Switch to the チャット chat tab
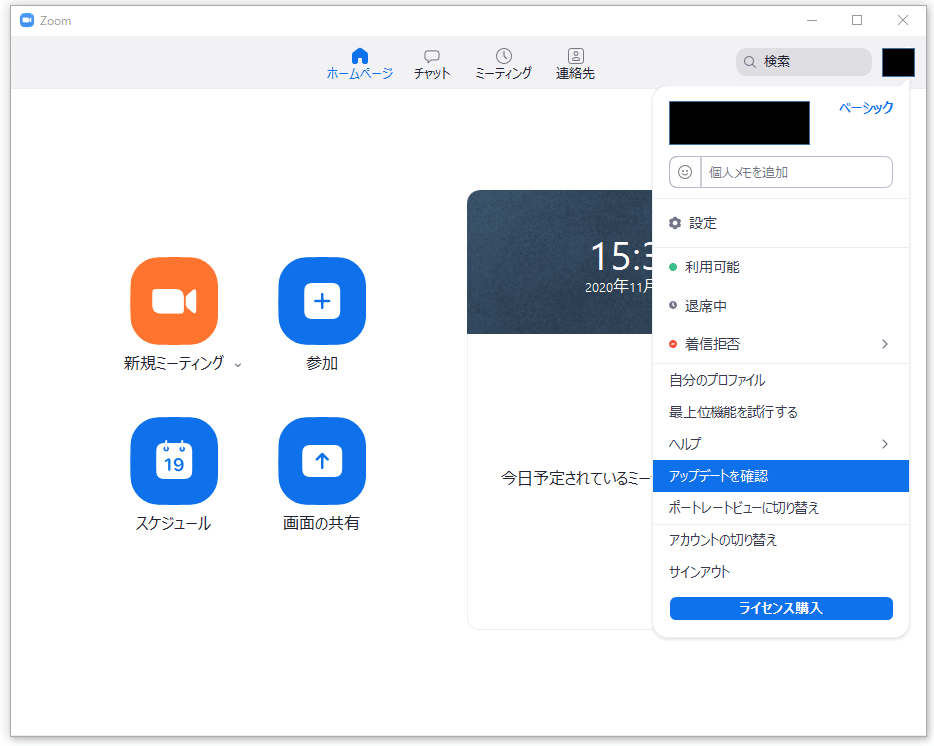934x746 pixels. pyautogui.click(x=432, y=64)
